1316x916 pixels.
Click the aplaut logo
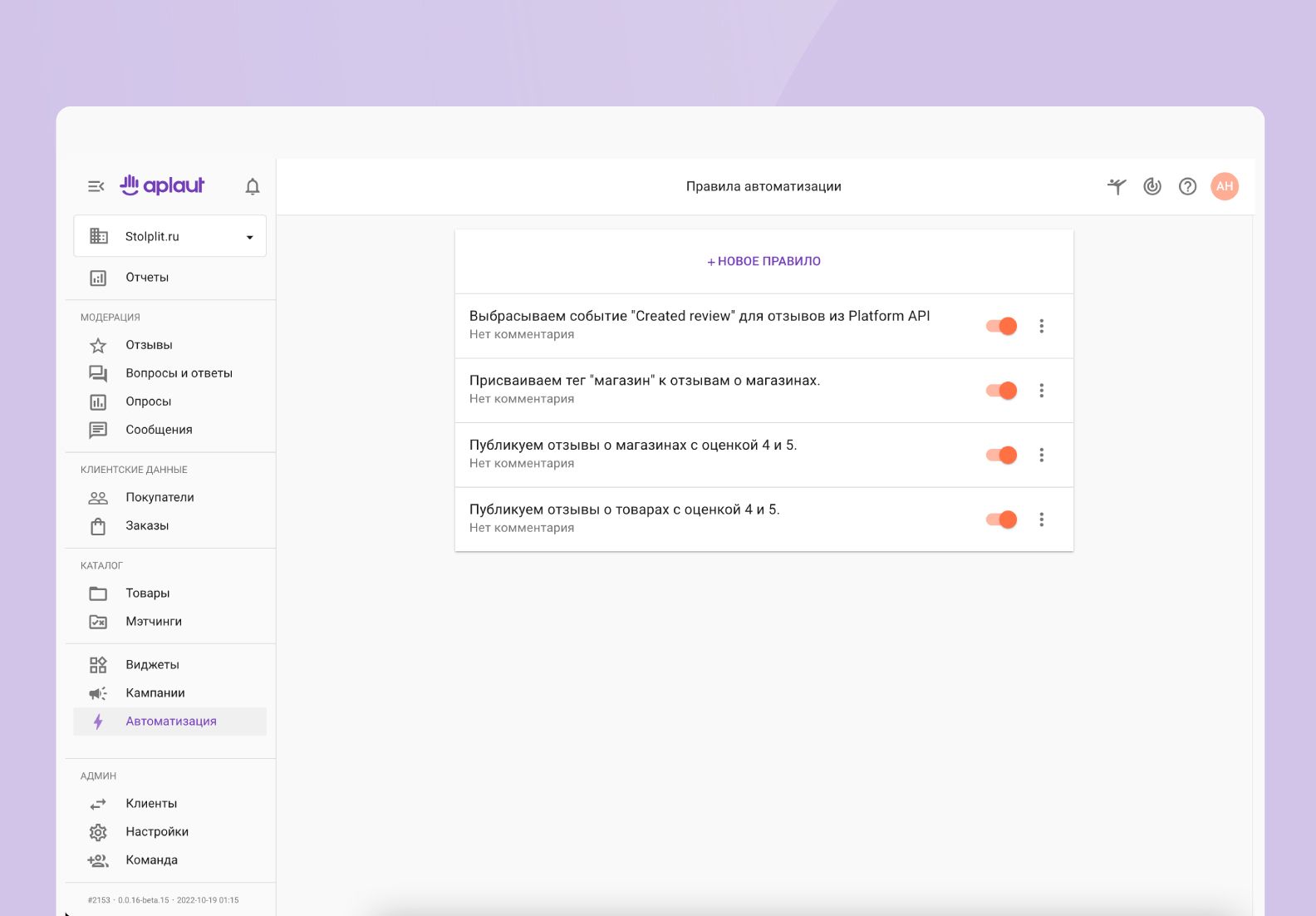click(163, 185)
